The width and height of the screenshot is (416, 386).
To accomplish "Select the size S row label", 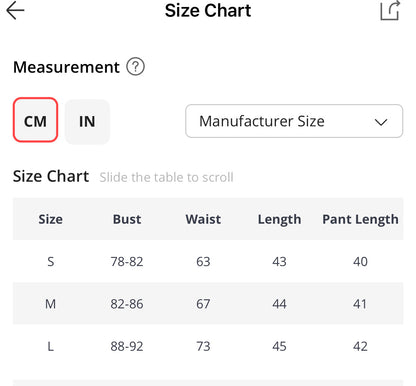I will coord(50,262).
